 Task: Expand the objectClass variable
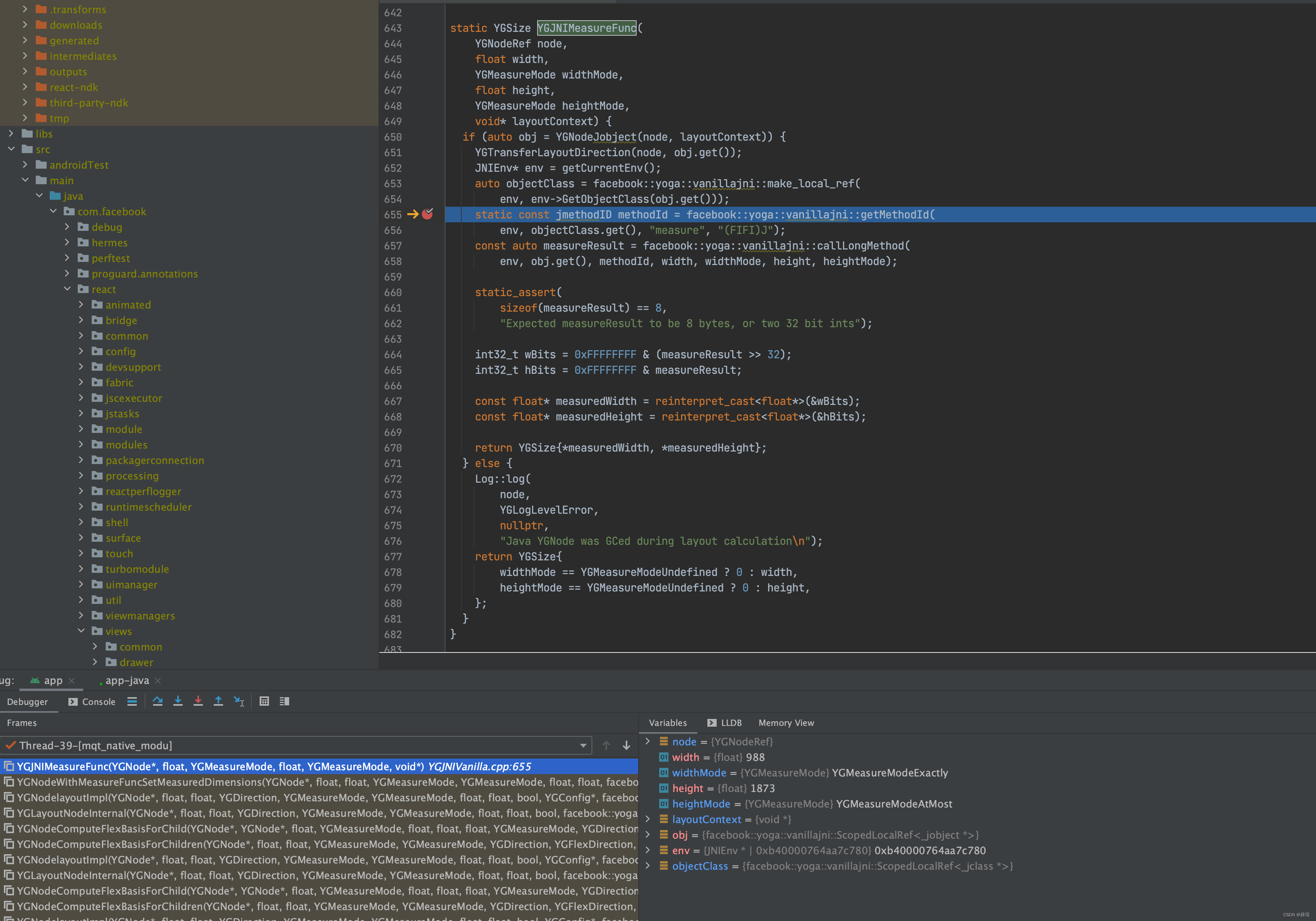tap(648, 866)
